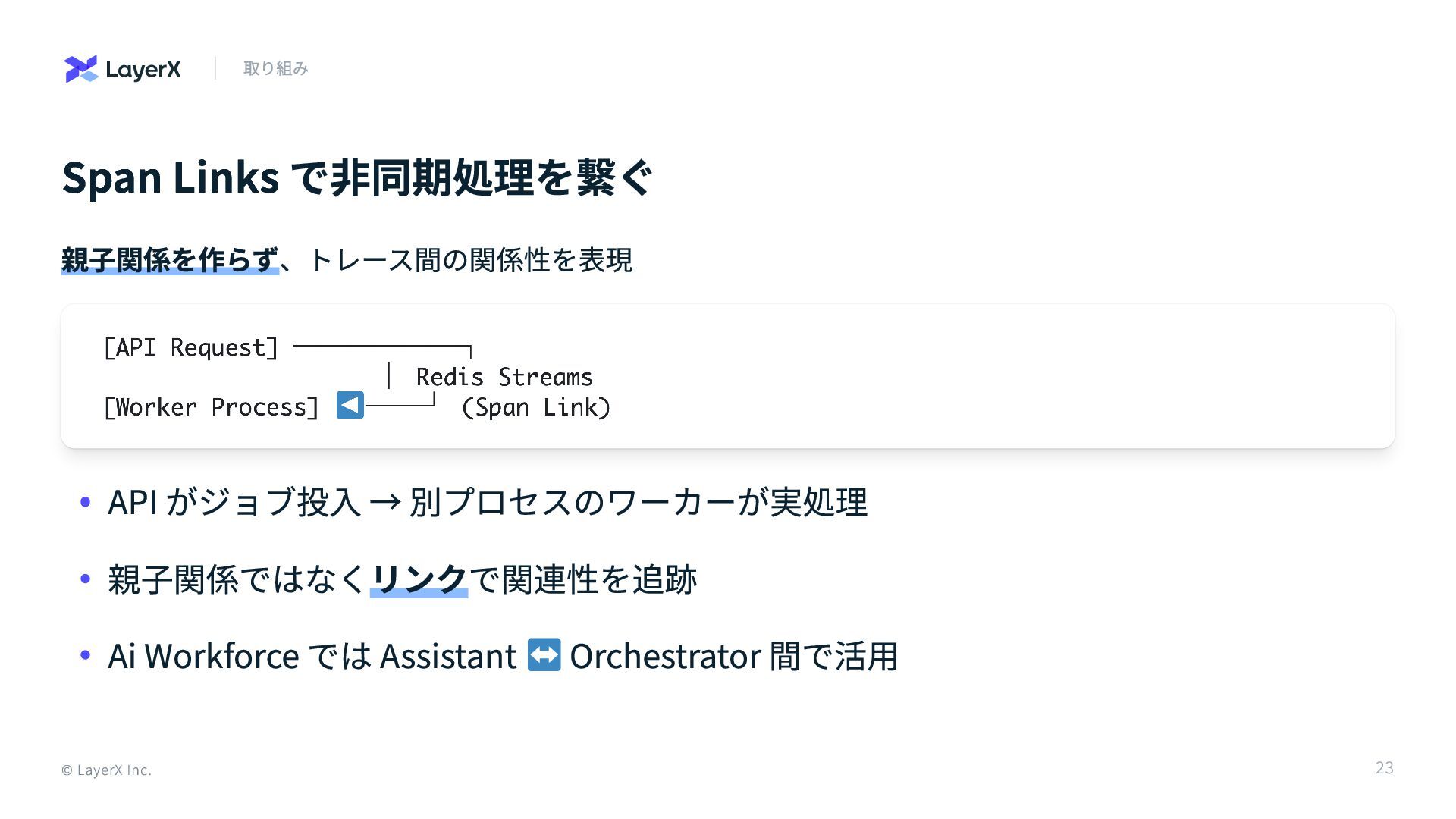
Task: Click the Redis Streams label
Action: (x=504, y=377)
